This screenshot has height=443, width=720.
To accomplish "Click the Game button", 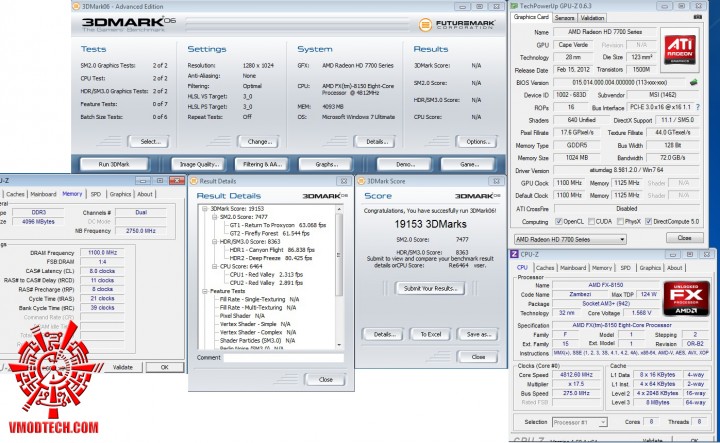I will pos(468,164).
